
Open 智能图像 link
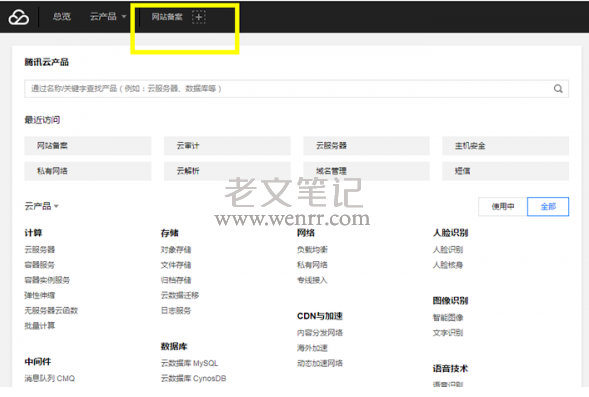click(x=448, y=318)
